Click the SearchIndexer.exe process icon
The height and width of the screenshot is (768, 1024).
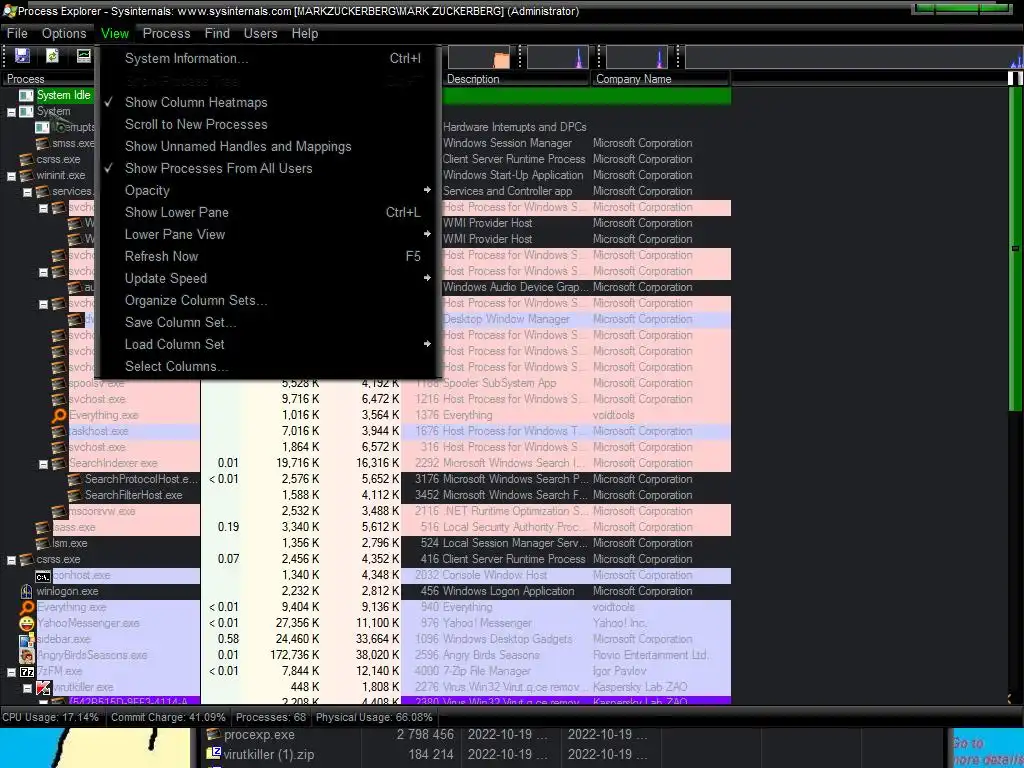pos(59,463)
